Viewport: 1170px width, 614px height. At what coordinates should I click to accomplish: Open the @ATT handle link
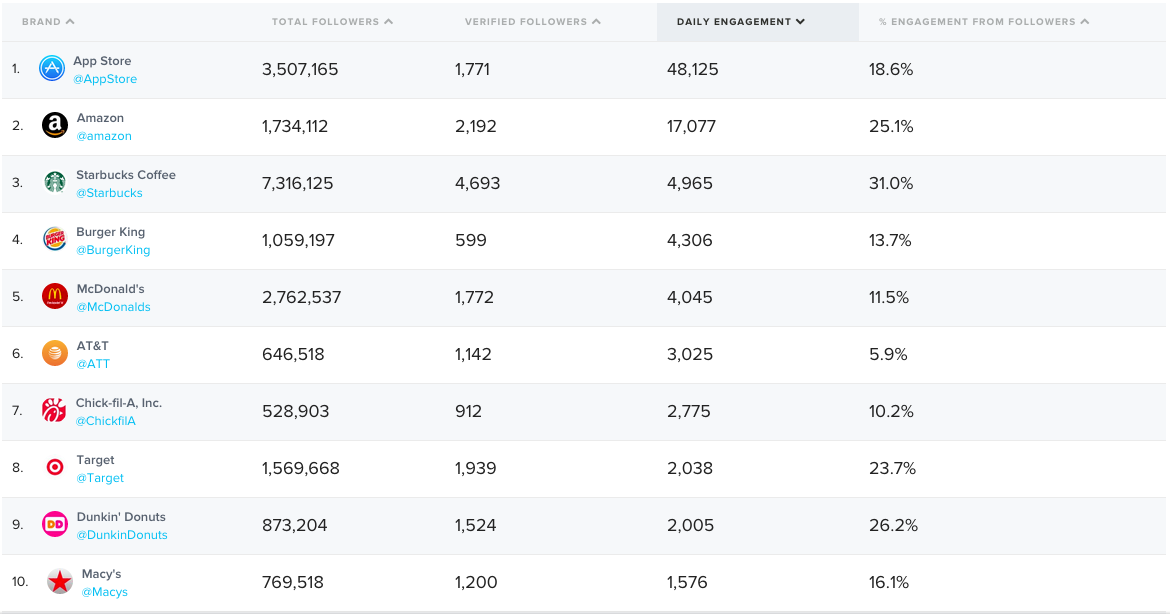[x=93, y=363]
